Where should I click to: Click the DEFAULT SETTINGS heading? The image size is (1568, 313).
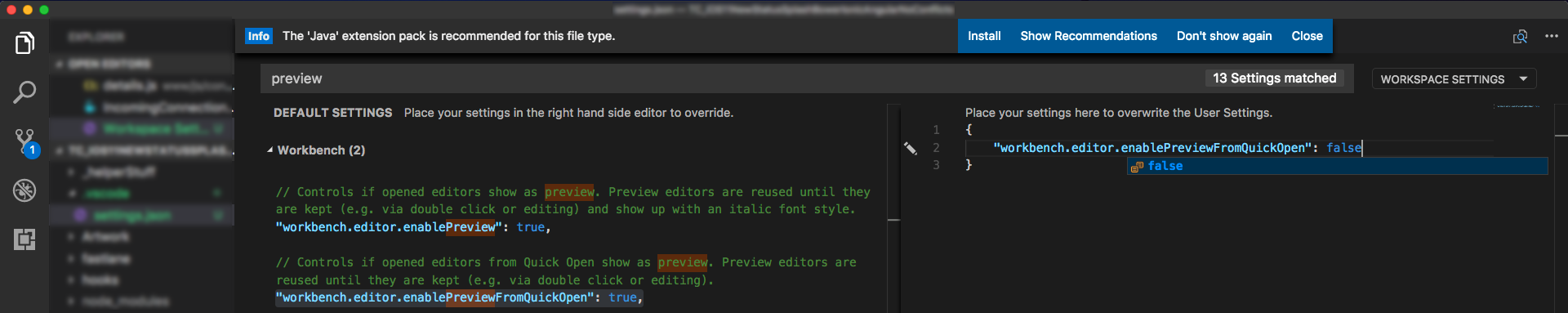pyautogui.click(x=332, y=113)
